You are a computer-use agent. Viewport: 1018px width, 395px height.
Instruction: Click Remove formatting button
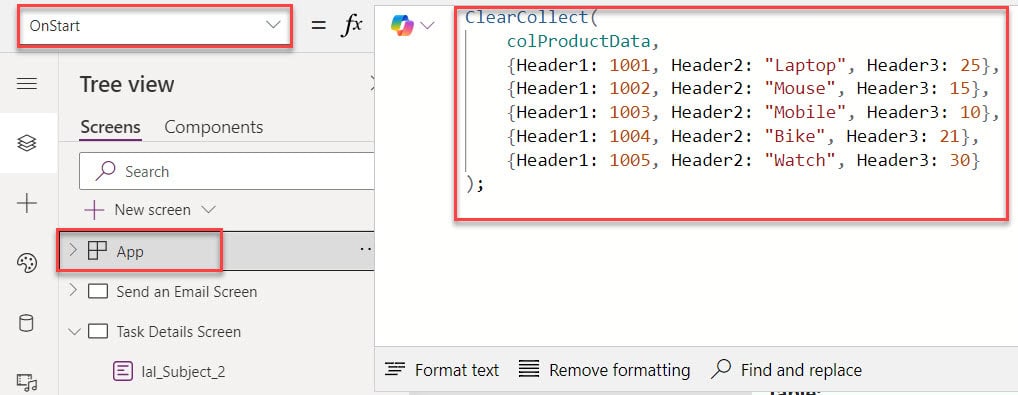pyautogui.click(x=604, y=370)
